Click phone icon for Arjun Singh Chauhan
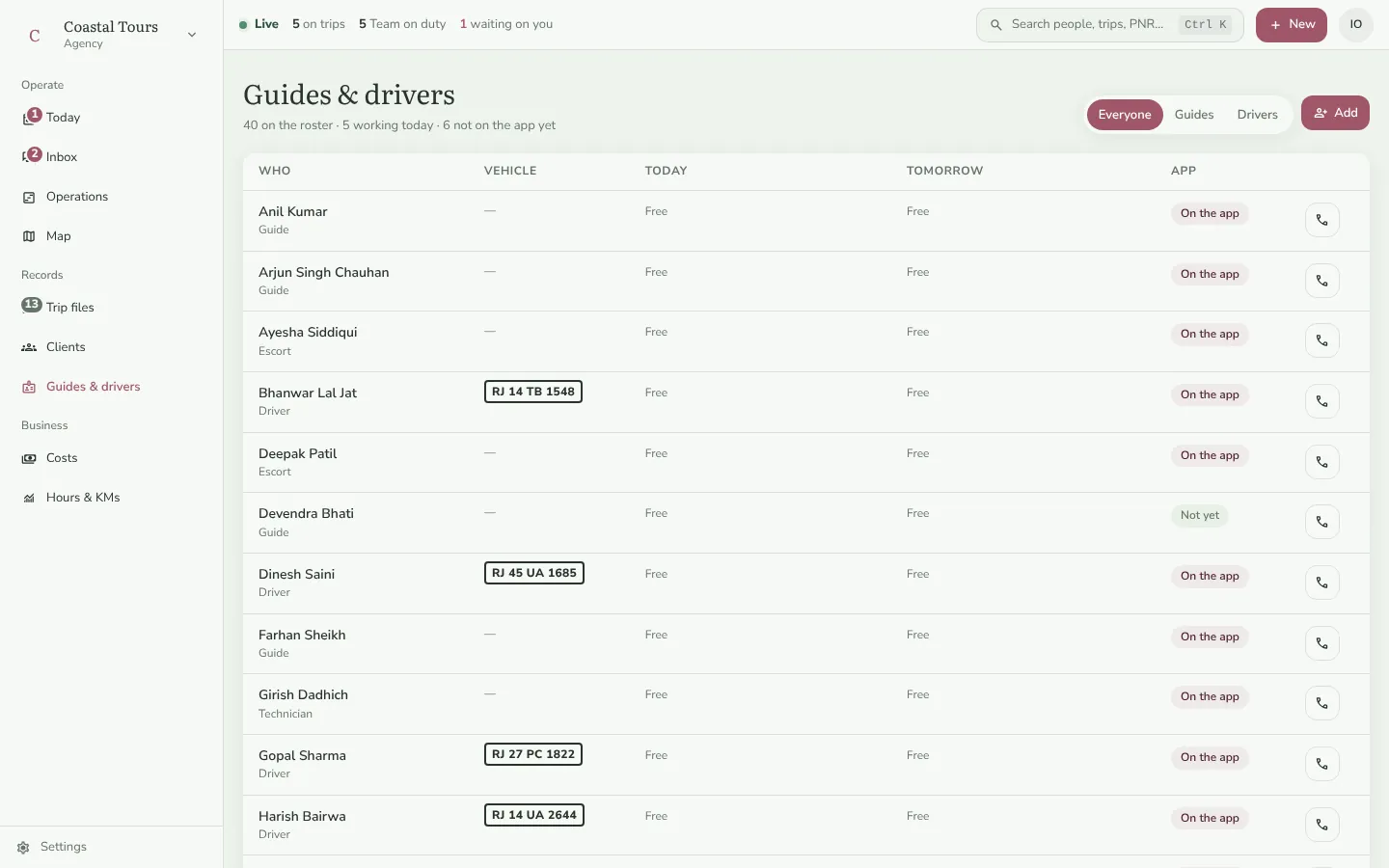The image size is (1389, 868). click(x=1321, y=281)
